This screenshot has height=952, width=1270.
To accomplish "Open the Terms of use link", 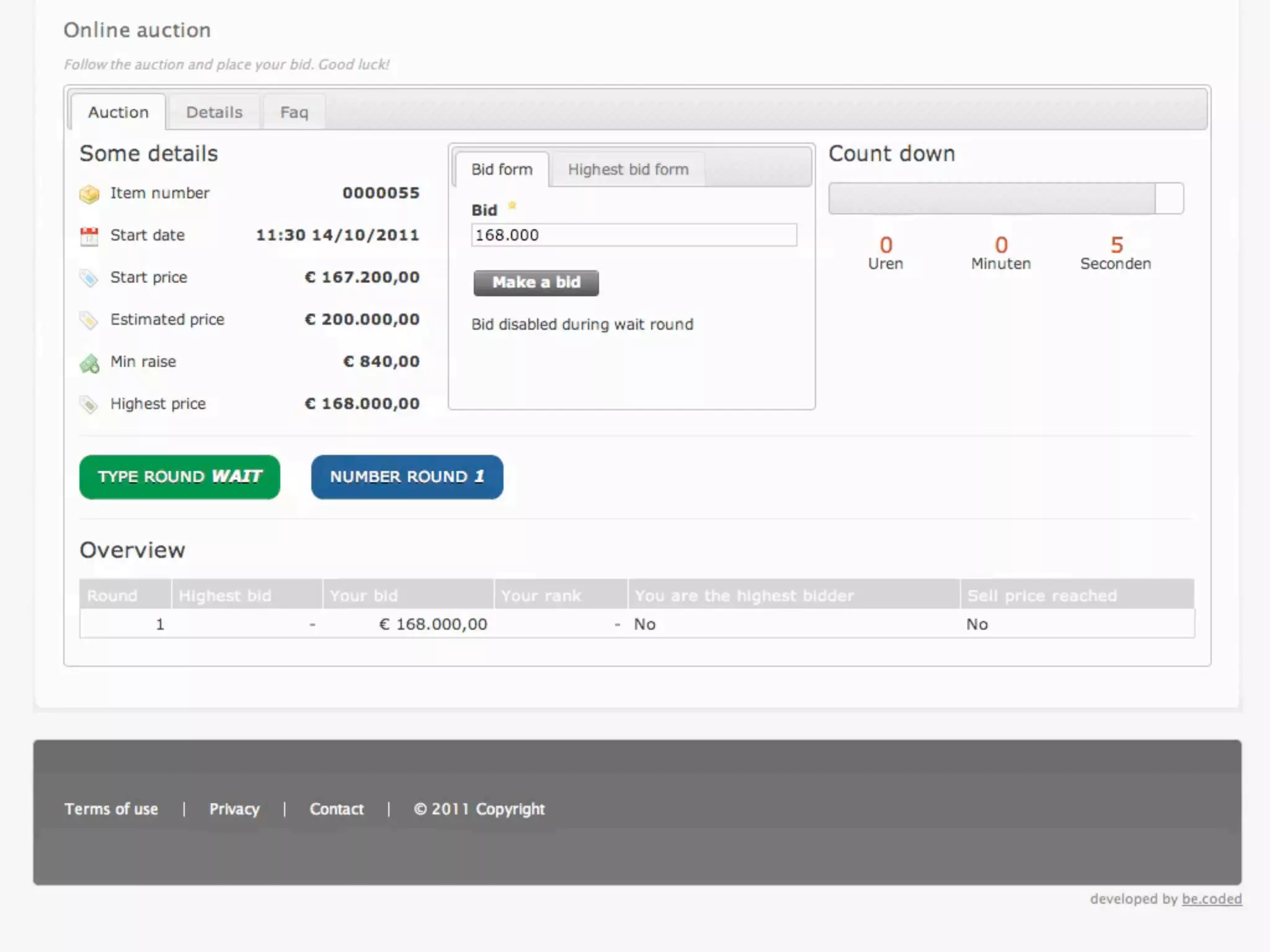I will tap(111, 809).
